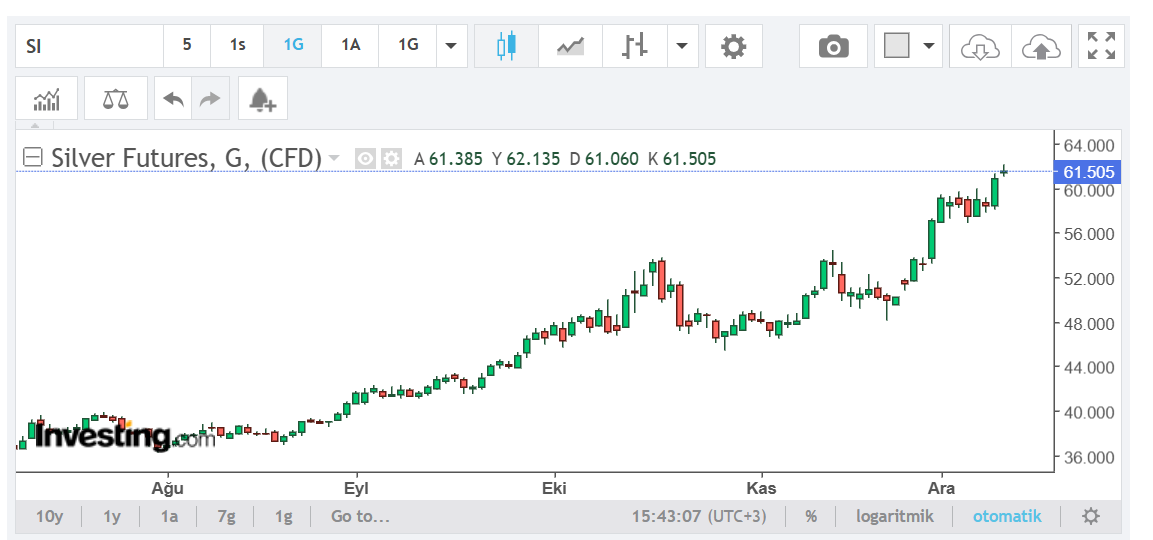Add an alert with the bell icon
The height and width of the screenshot is (540, 1153).
pyautogui.click(x=262, y=99)
